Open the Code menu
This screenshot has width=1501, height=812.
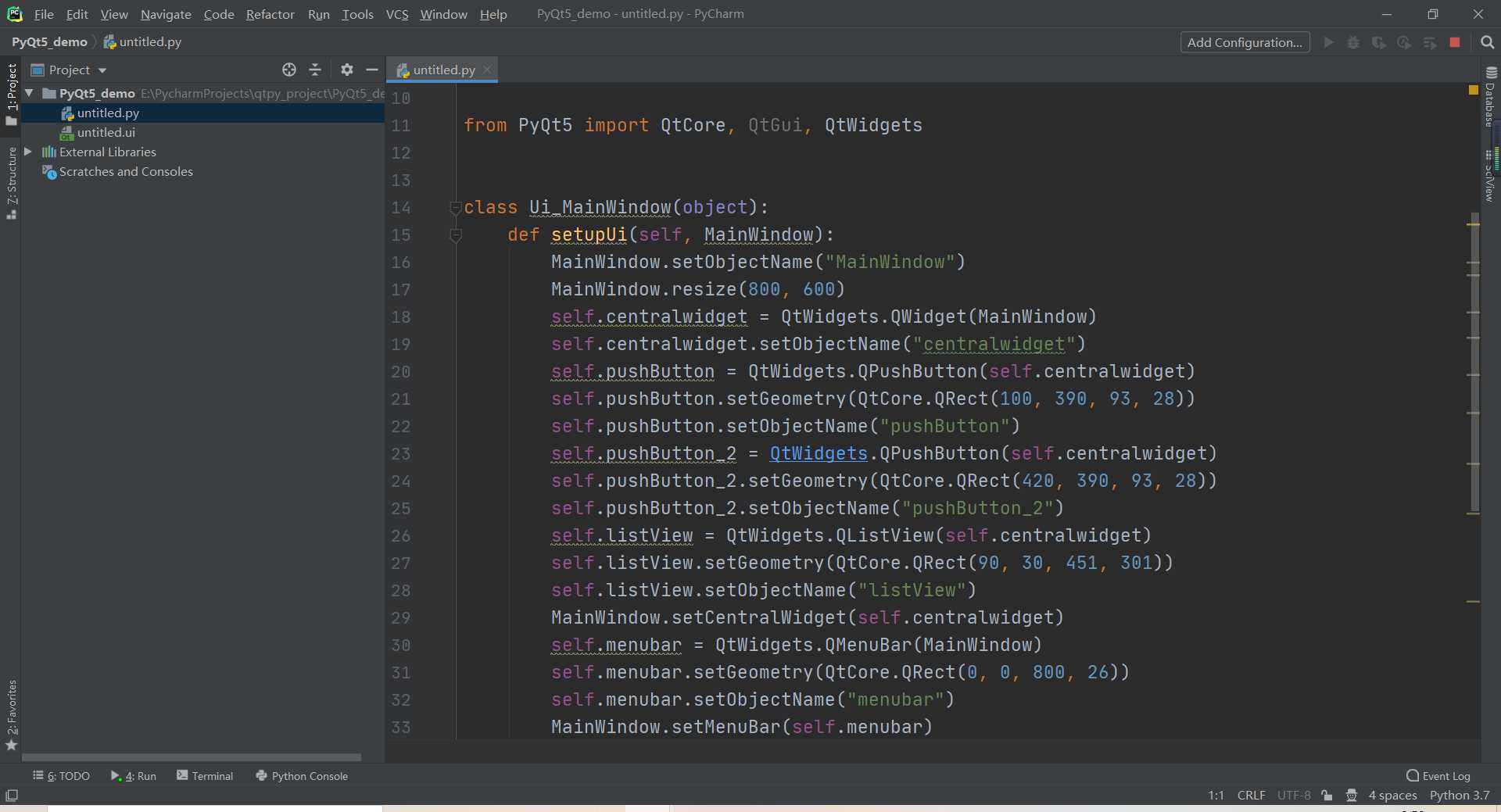pyautogui.click(x=219, y=14)
